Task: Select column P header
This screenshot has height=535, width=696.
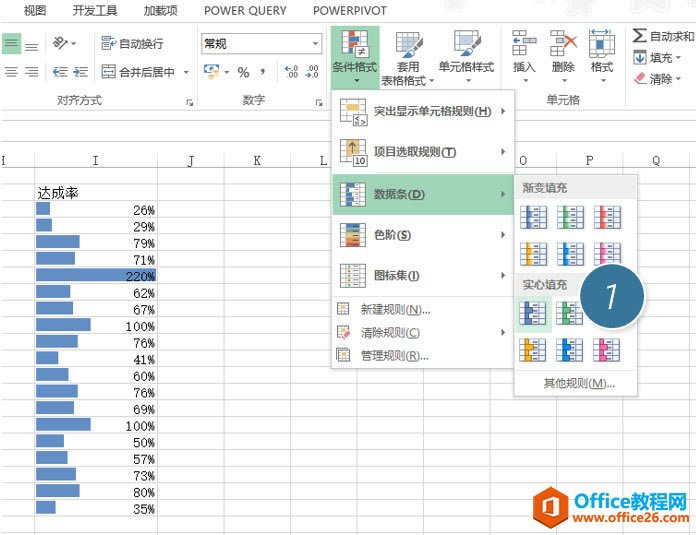Action: [x=589, y=160]
